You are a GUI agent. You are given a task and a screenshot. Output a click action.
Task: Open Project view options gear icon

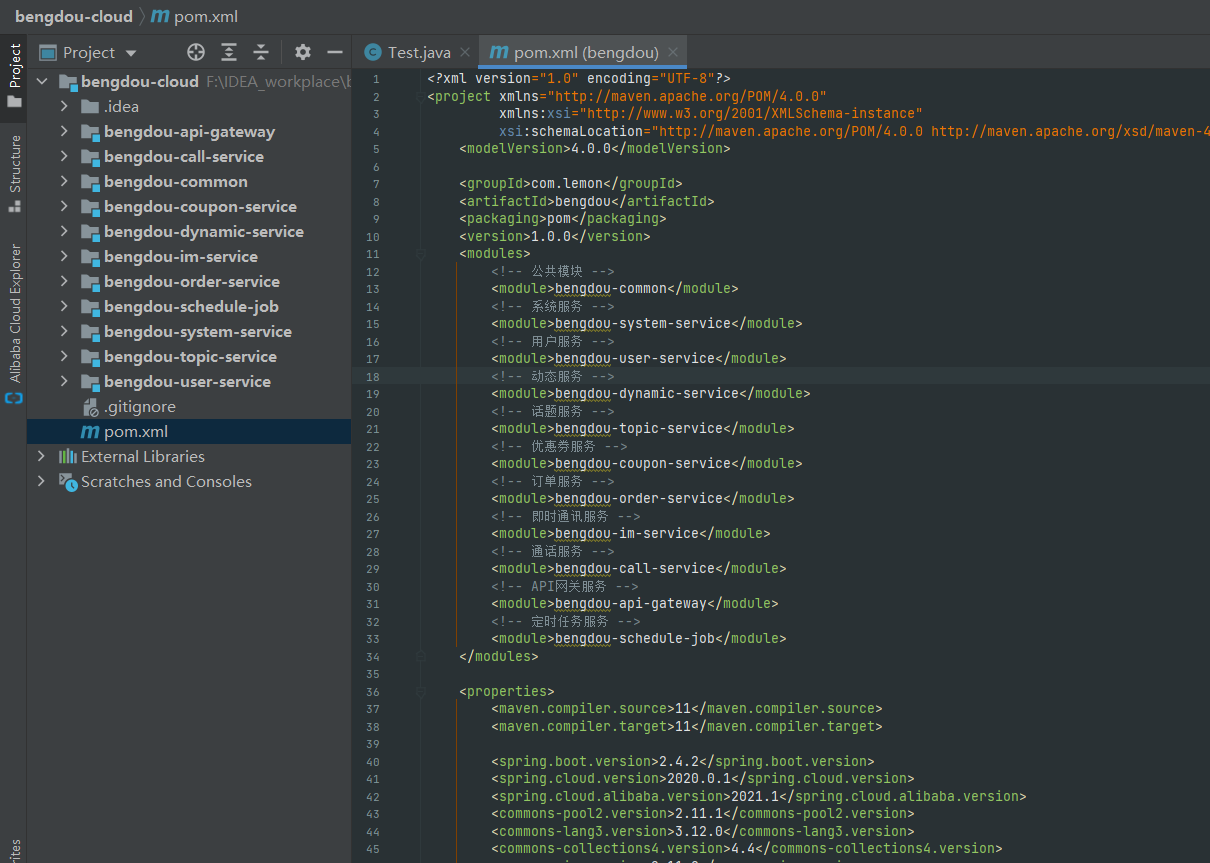[301, 51]
